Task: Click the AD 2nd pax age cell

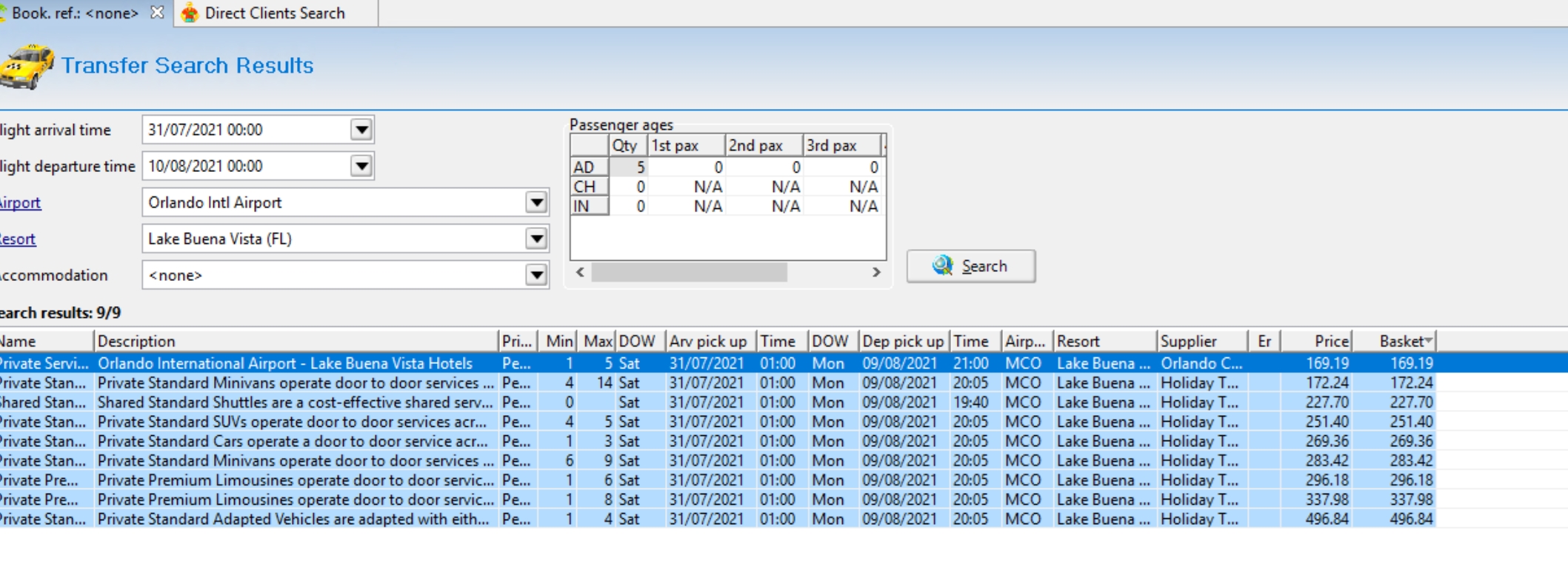Action: [764, 167]
